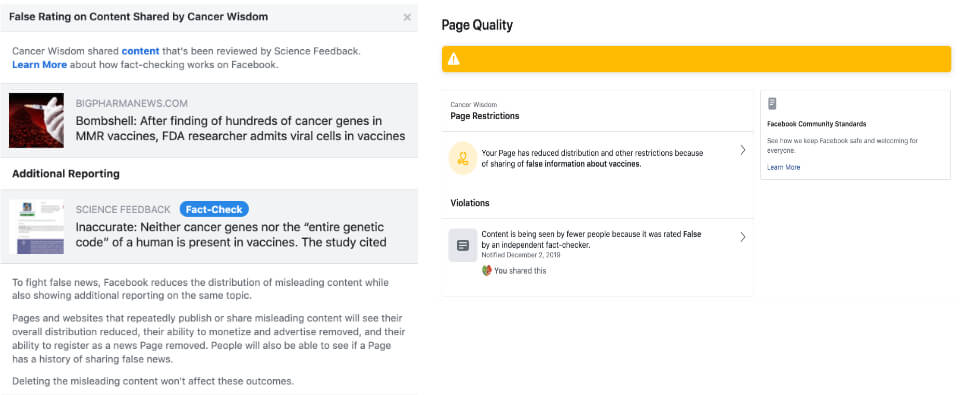Viewport: 960px width, 395px height.
Task: Click the Fact-Check badge
Action: pos(214,209)
